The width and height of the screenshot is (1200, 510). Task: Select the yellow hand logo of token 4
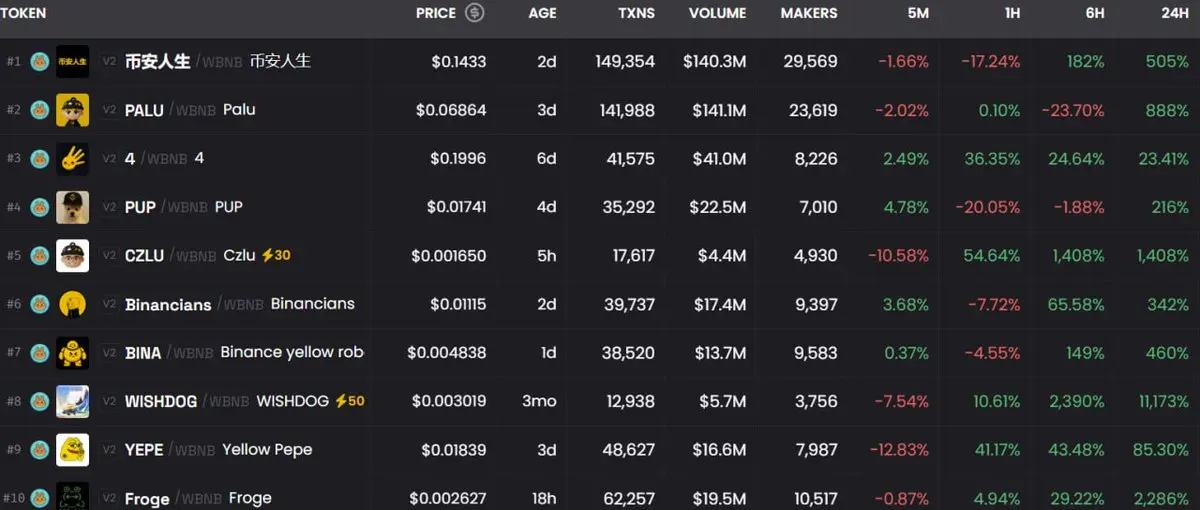72,158
